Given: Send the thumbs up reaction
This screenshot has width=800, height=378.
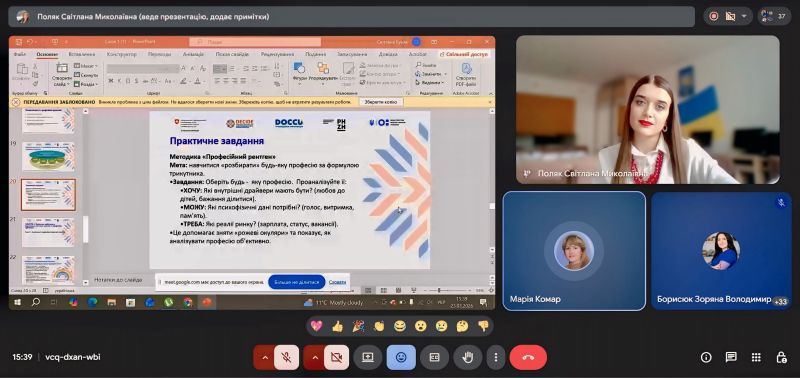Looking at the screenshot, I should point(337,326).
